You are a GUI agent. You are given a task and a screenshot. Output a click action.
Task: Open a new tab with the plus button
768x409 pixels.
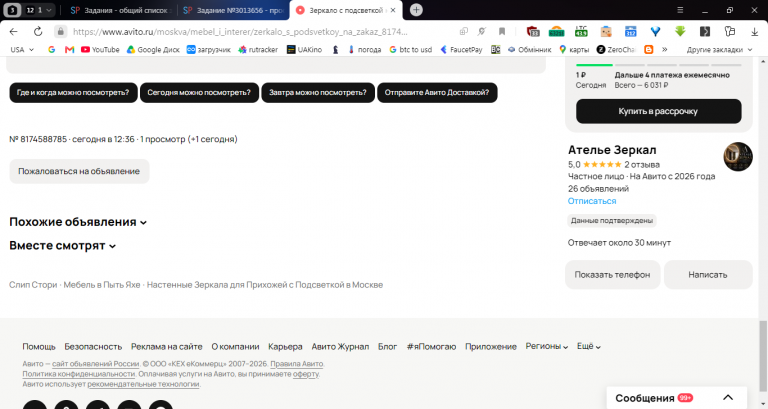click(x=416, y=10)
